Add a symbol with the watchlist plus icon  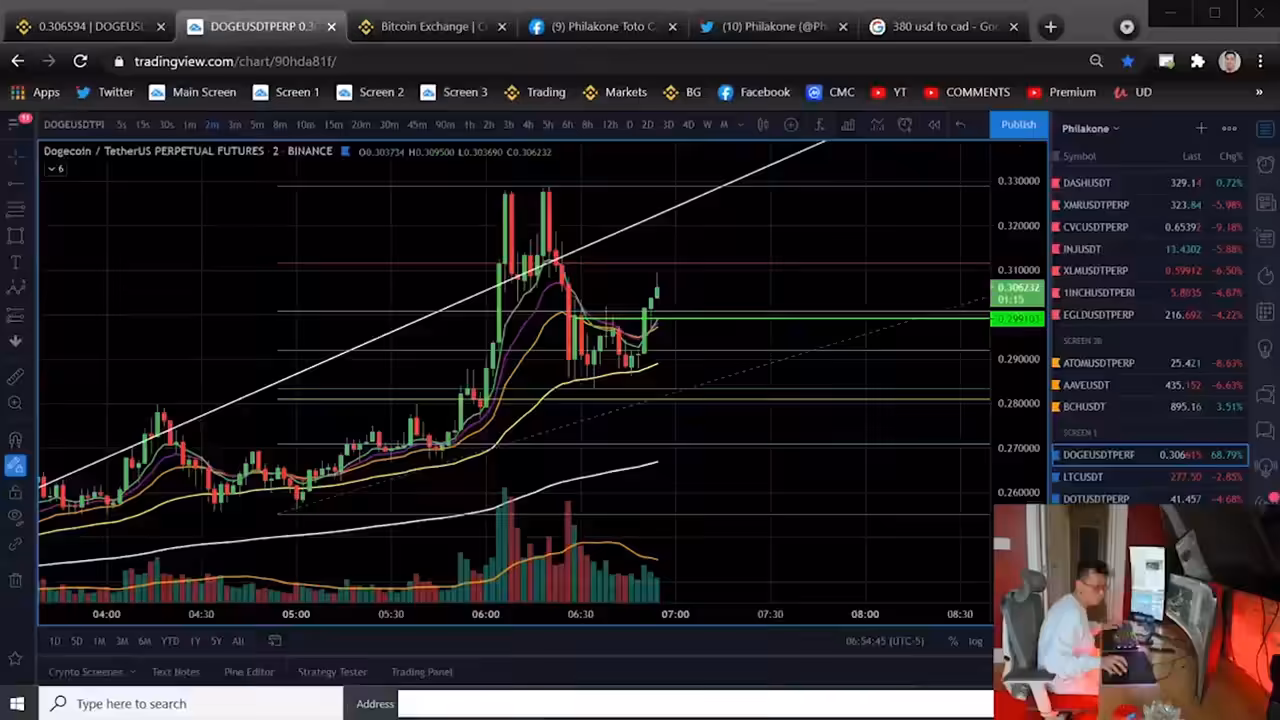[1201, 128]
